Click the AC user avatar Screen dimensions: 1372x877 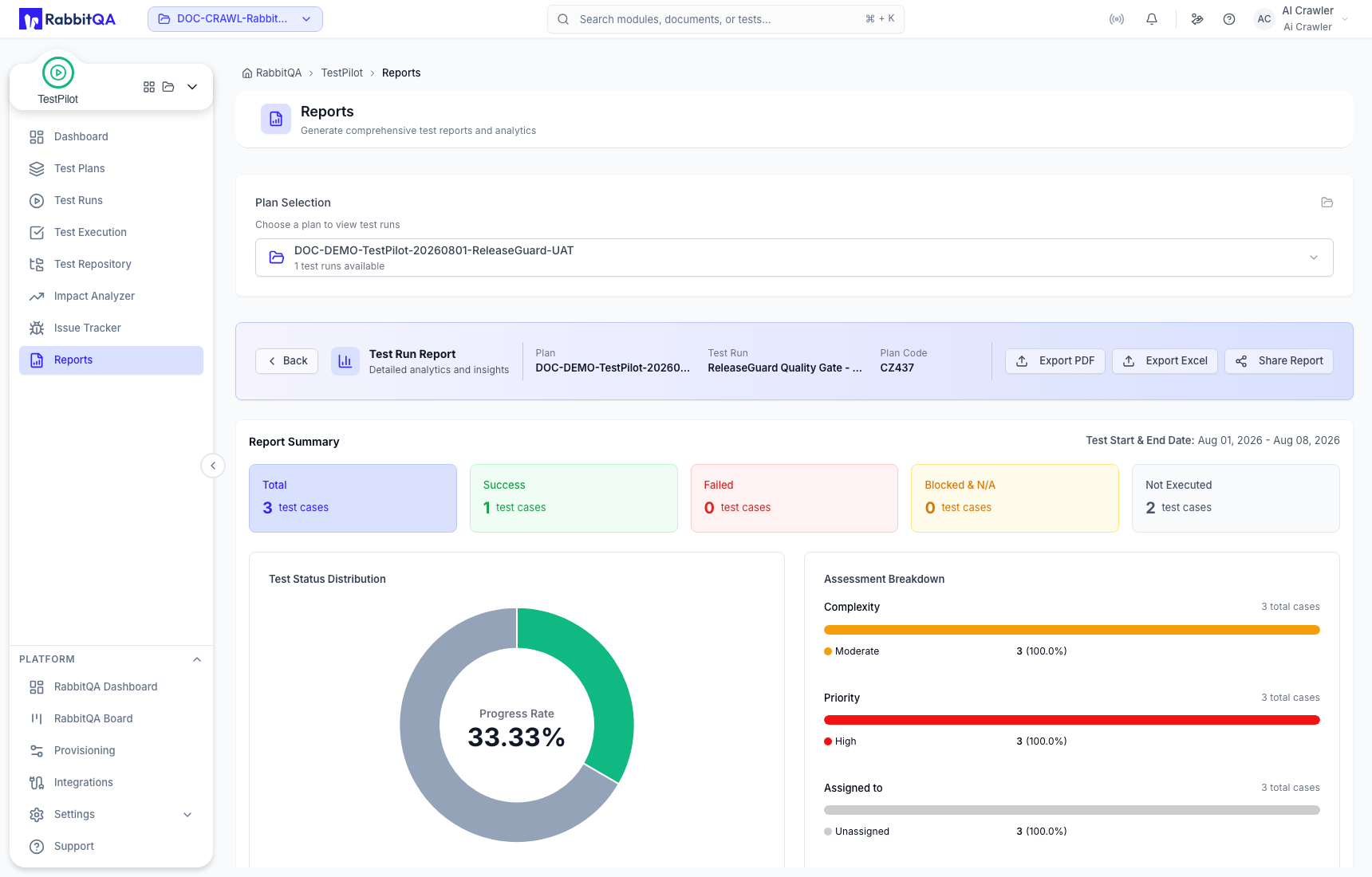point(1264,19)
